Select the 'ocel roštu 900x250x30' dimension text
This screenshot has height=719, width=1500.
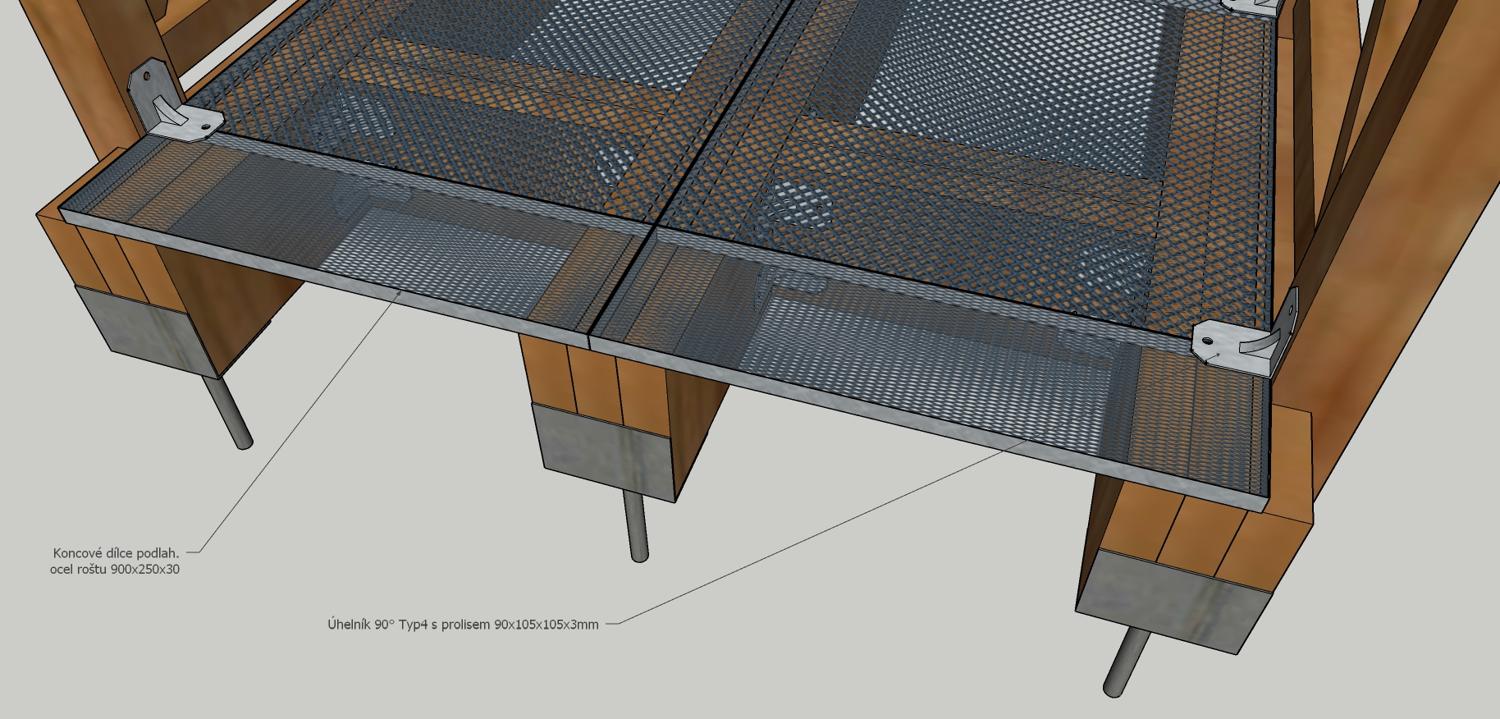[115, 570]
